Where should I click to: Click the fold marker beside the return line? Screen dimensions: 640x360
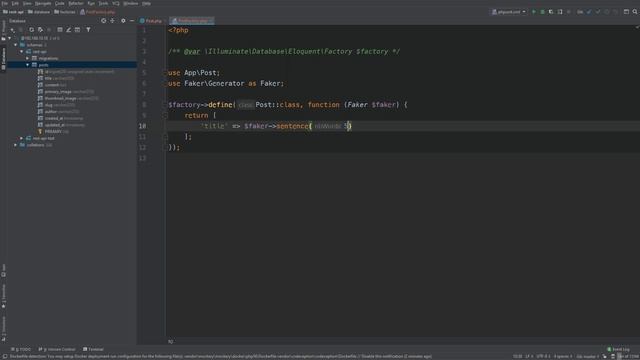coord(166,116)
